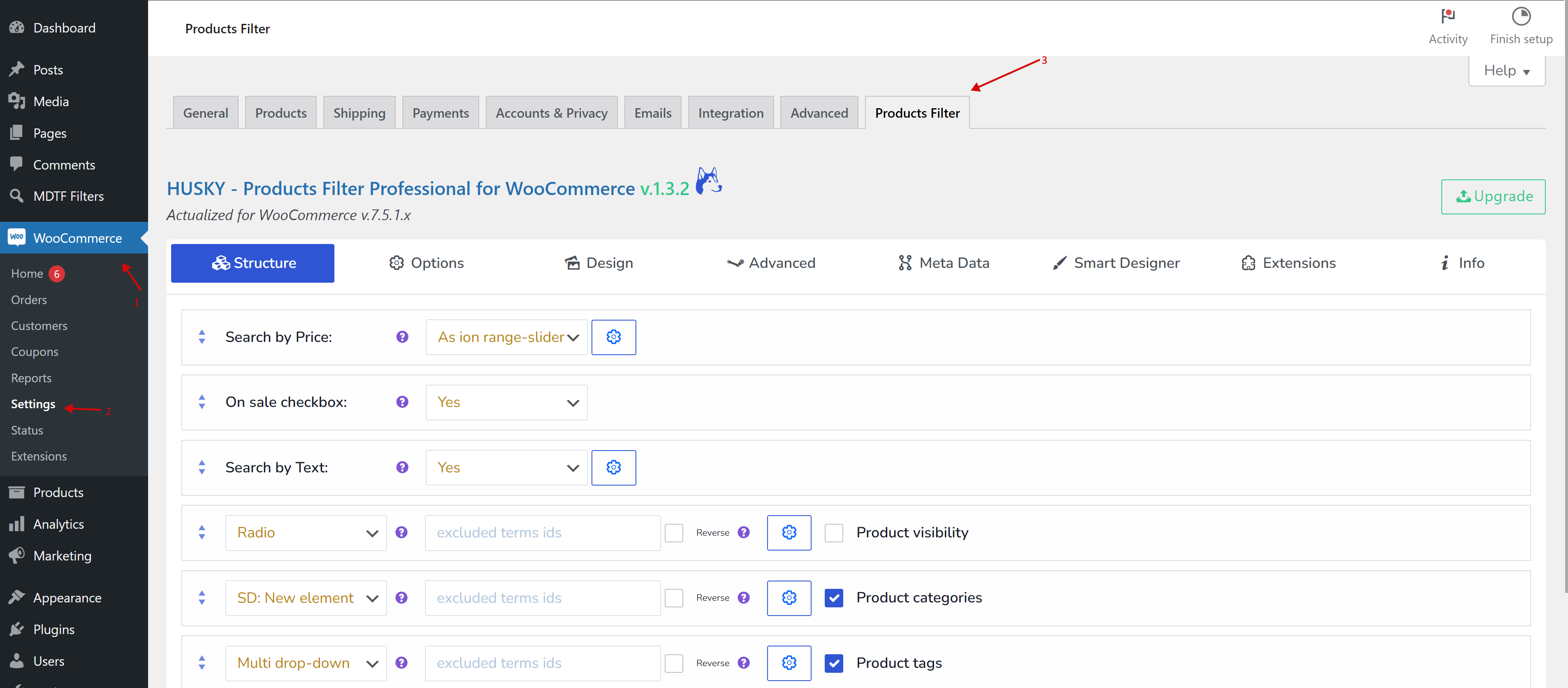
Task: Open the Multi drop-down view type select
Action: (306, 663)
